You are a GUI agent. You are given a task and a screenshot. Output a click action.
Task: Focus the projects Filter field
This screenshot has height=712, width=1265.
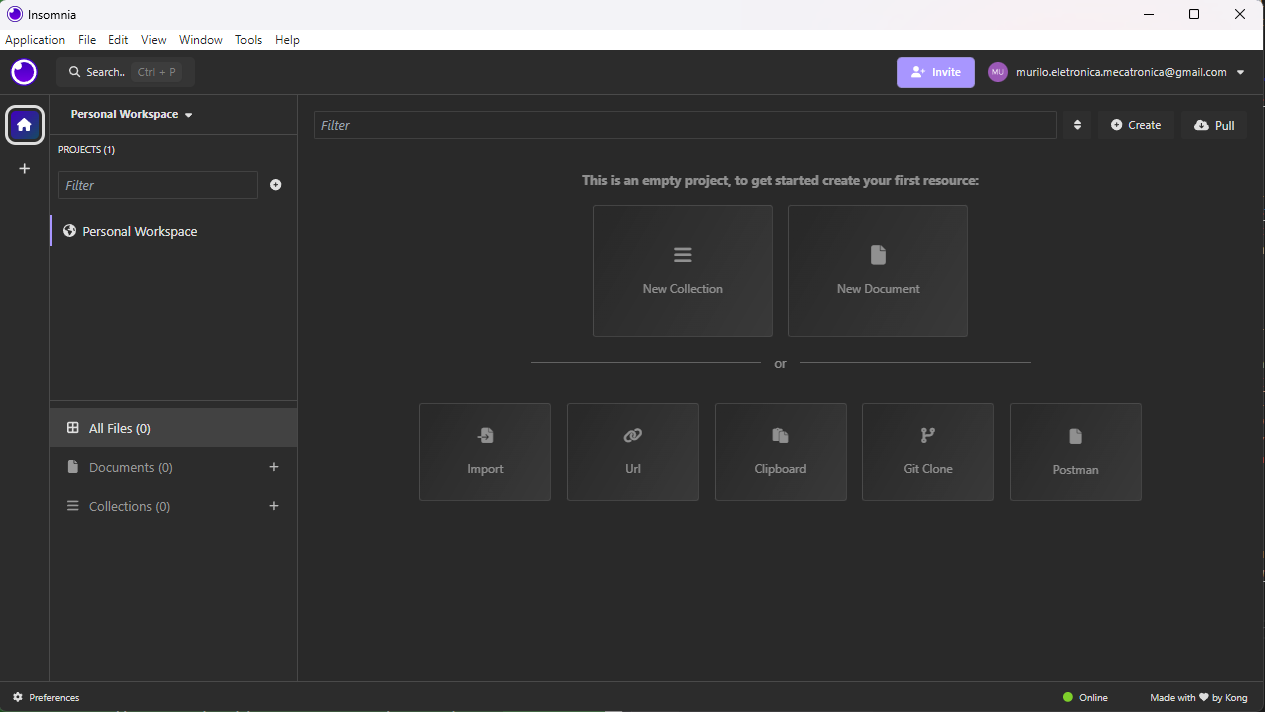(x=158, y=185)
